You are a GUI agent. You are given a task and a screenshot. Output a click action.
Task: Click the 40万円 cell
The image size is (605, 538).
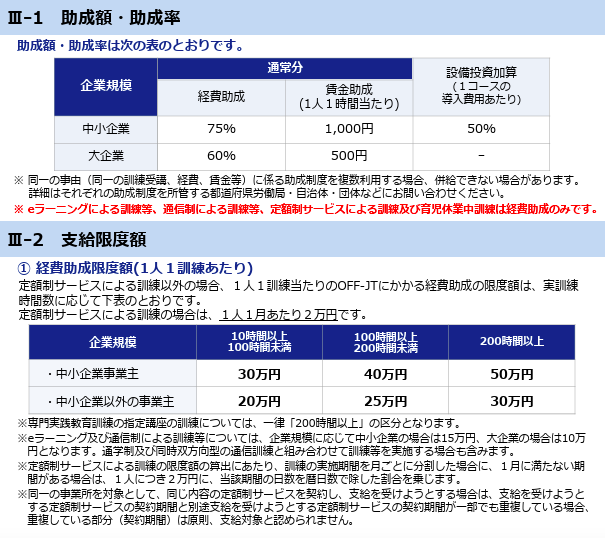385,374
